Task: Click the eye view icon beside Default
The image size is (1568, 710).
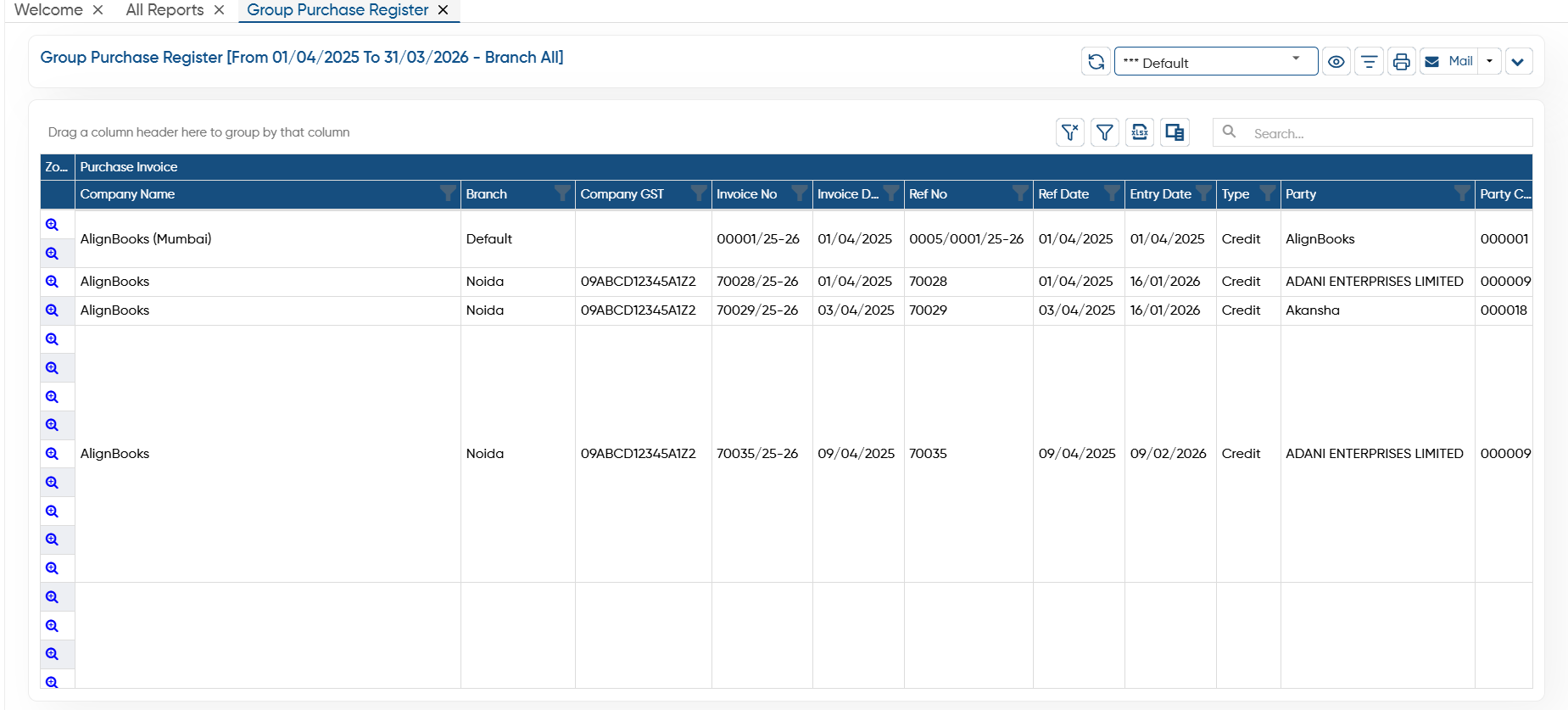Action: coord(1336,62)
